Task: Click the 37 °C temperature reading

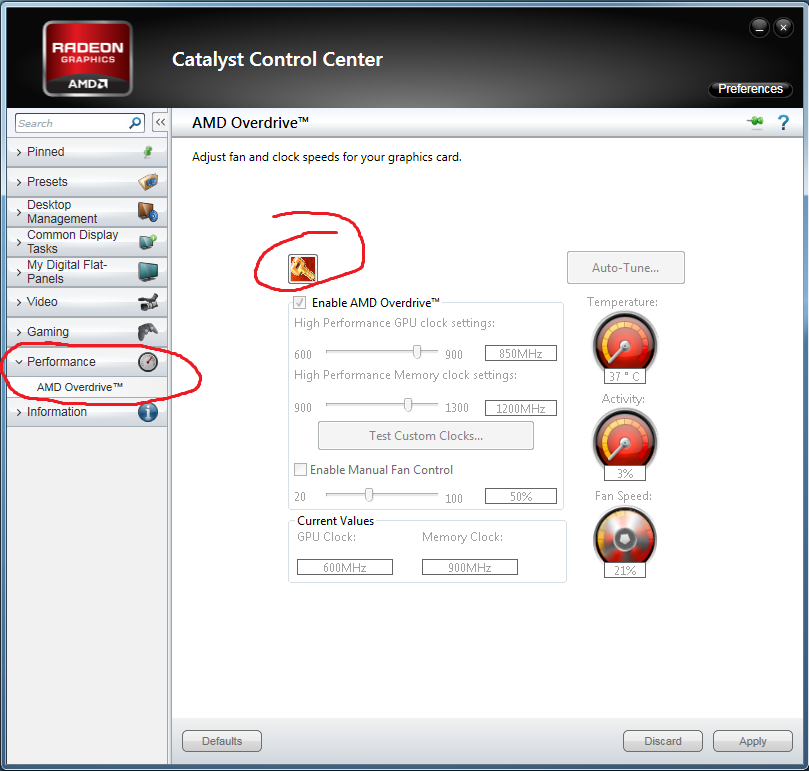Action: click(625, 376)
